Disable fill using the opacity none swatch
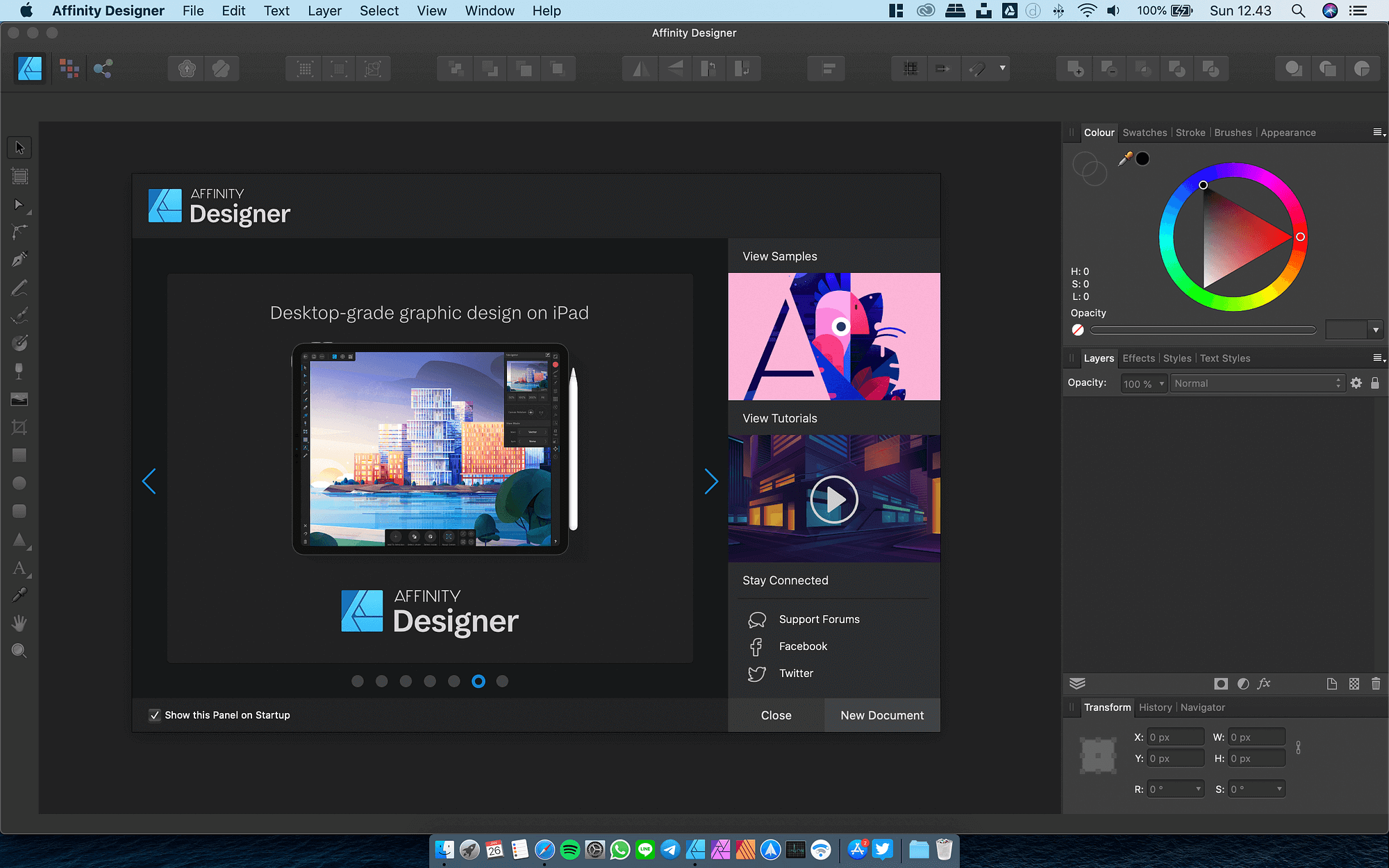This screenshot has height=868, width=1389. (1077, 330)
